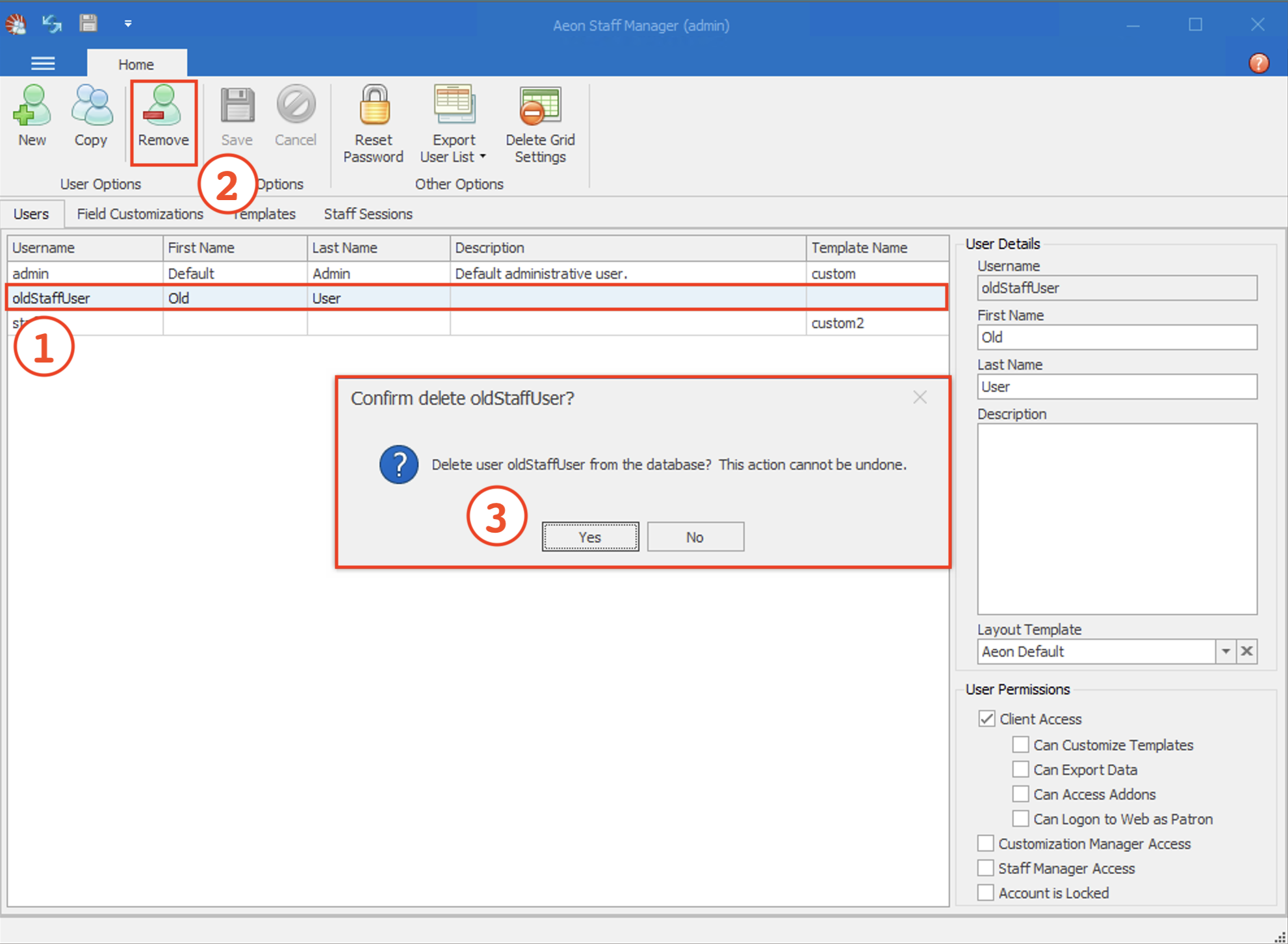Confirm deletion by clicking Yes
Image resolution: width=1288 pixels, height=944 pixels.
[589, 537]
